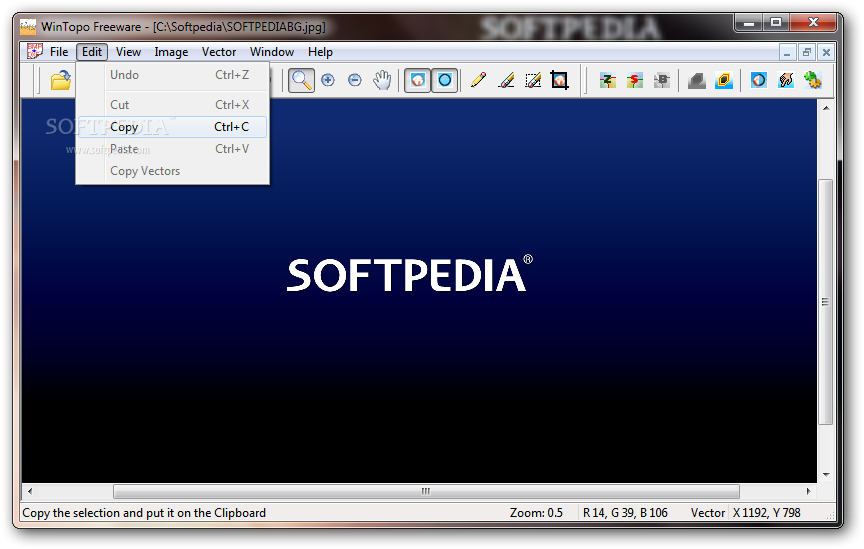
Task: Click the horizontal scrollbar right arrow
Action: click(808, 491)
